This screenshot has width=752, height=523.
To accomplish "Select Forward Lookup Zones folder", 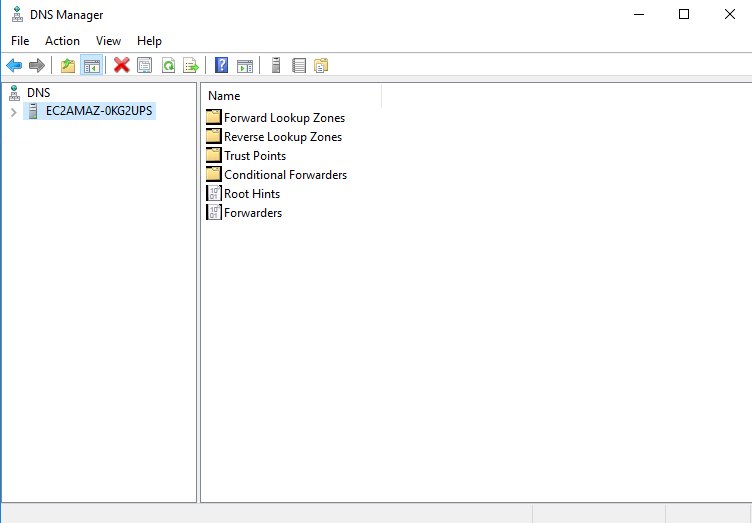I will pos(284,118).
